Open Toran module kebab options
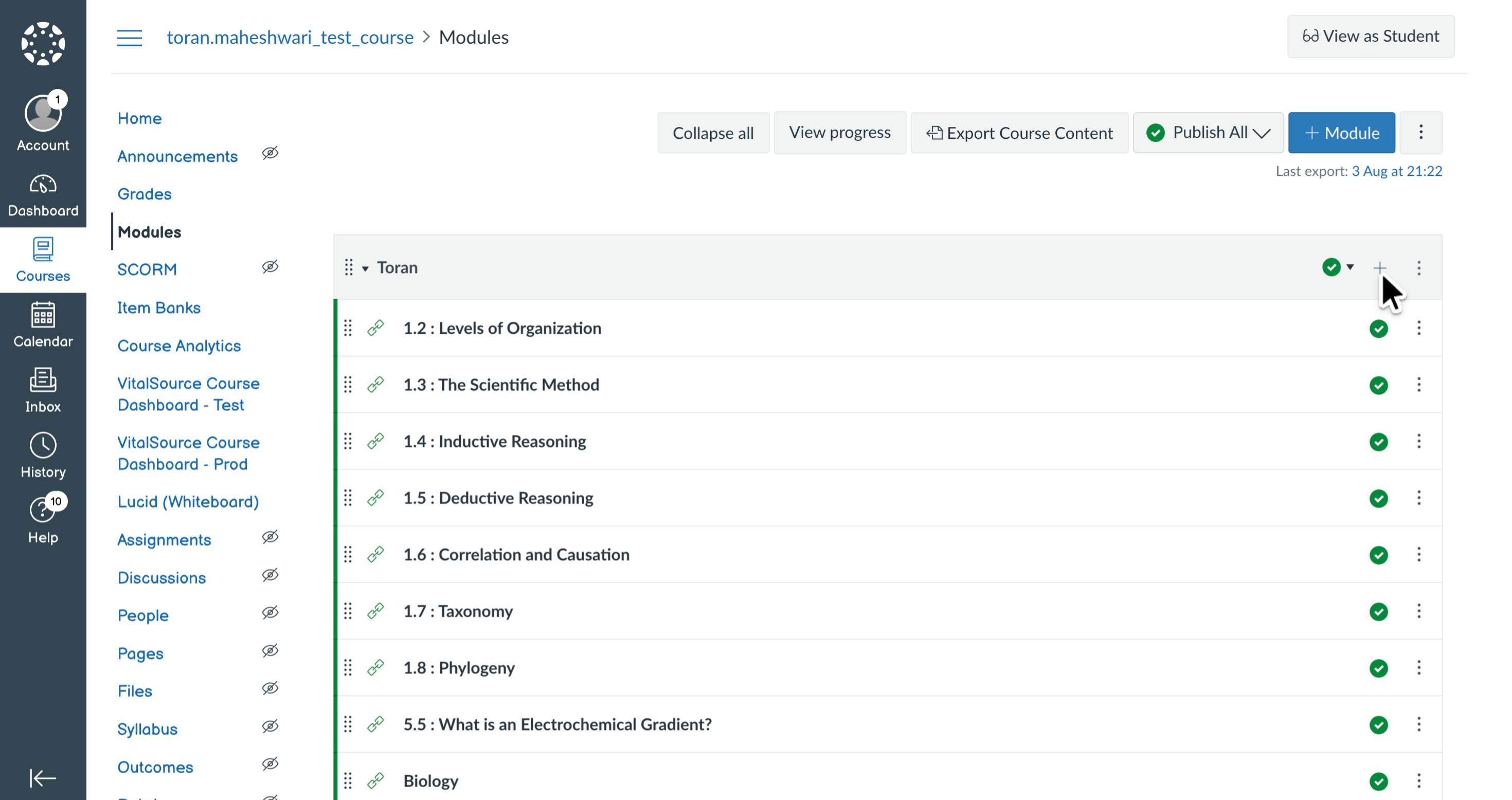 1419,268
